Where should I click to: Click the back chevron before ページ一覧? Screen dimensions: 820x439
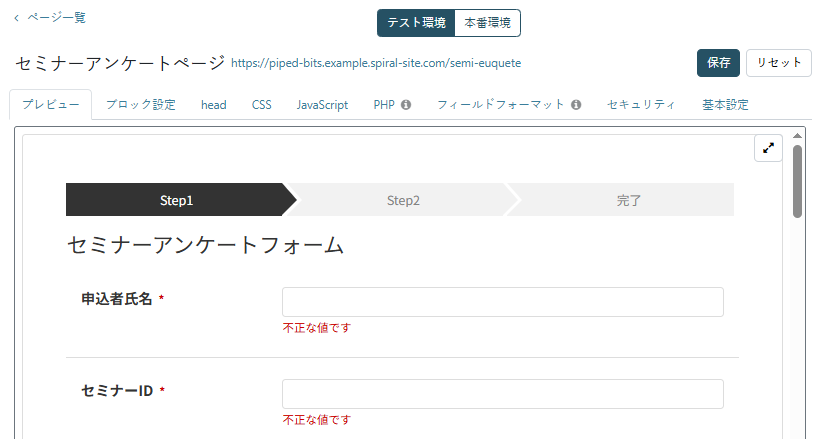point(16,18)
